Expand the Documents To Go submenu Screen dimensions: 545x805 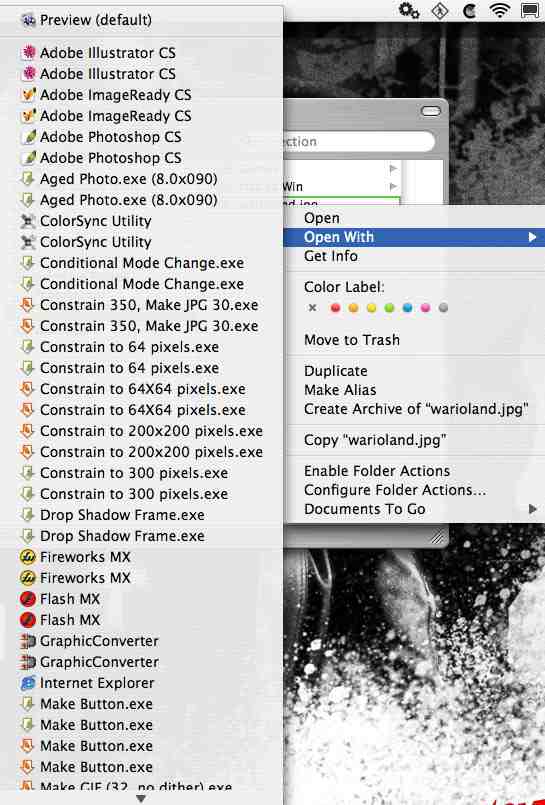coord(532,509)
